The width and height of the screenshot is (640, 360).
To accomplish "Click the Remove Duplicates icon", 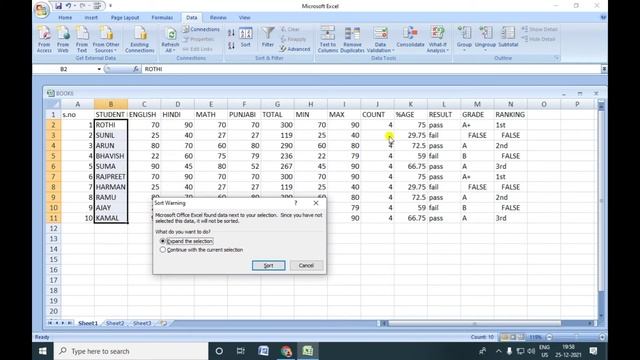I will pyautogui.click(x=352, y=39).
